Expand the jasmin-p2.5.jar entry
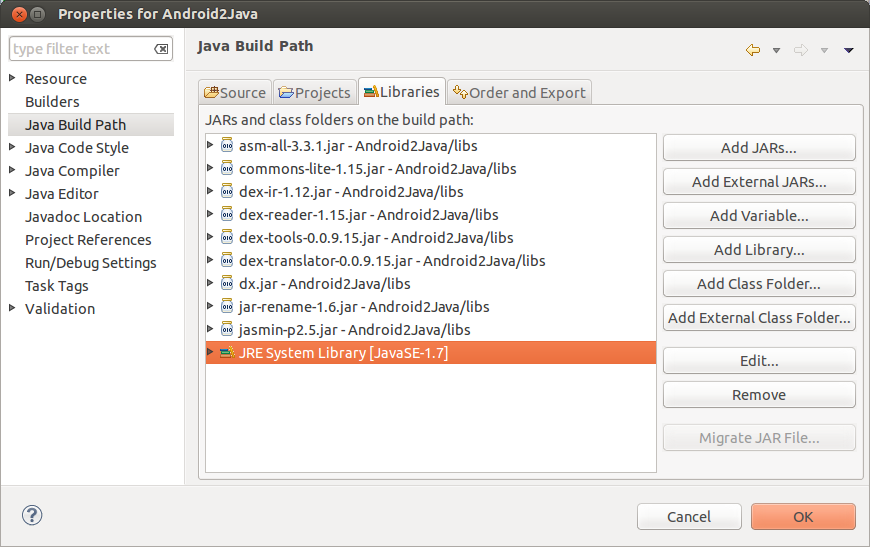This screenshot has width=870, height=547. click(x=210, y=329)
